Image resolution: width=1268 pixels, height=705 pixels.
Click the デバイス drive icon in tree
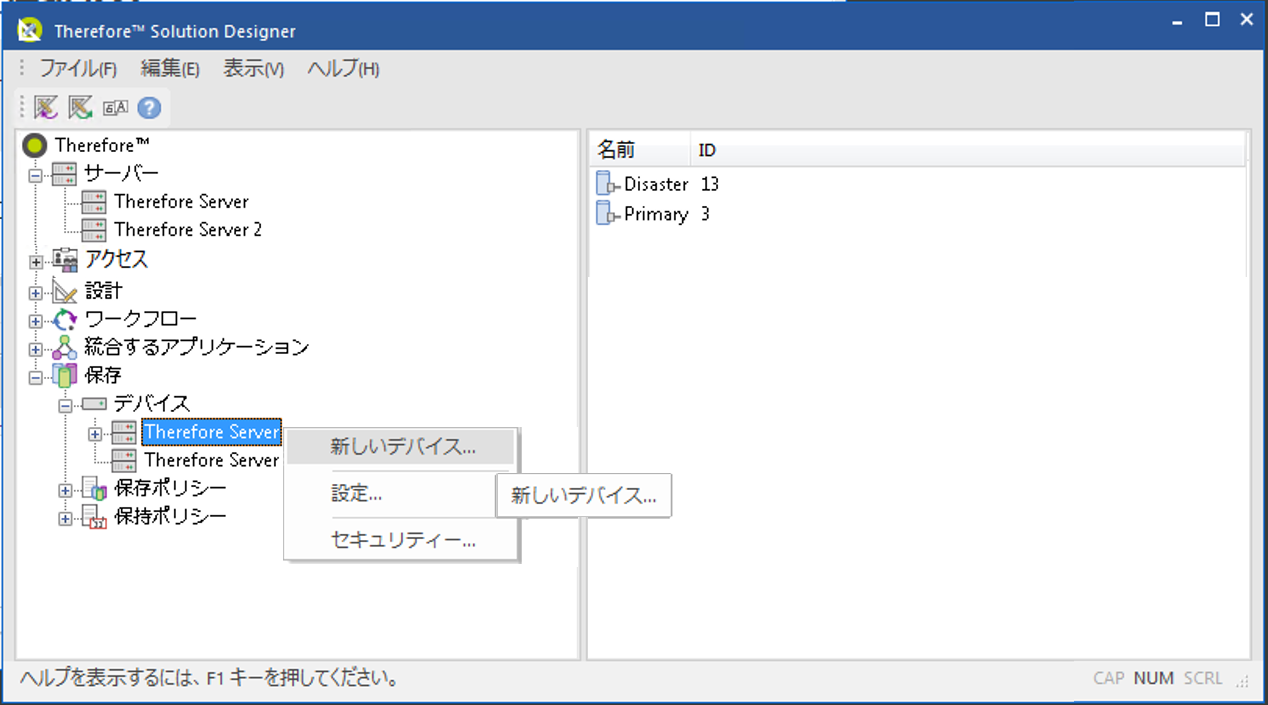tap(94, 404)
